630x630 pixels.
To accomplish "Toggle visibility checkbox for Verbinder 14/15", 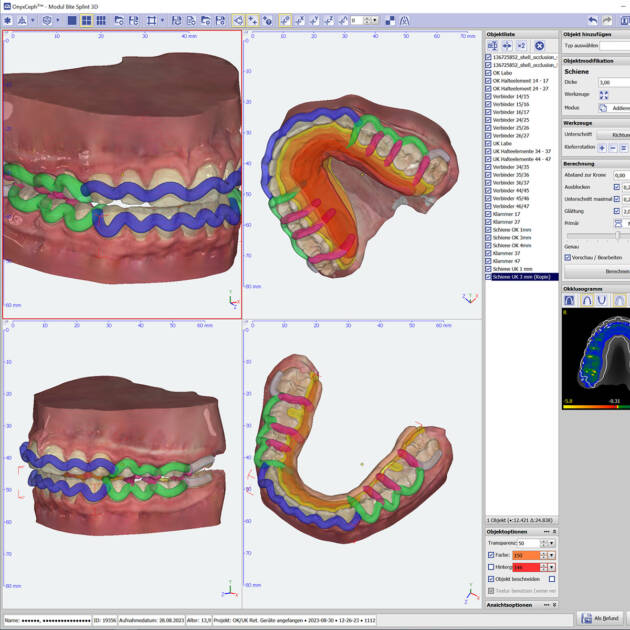I will (488, 96).
